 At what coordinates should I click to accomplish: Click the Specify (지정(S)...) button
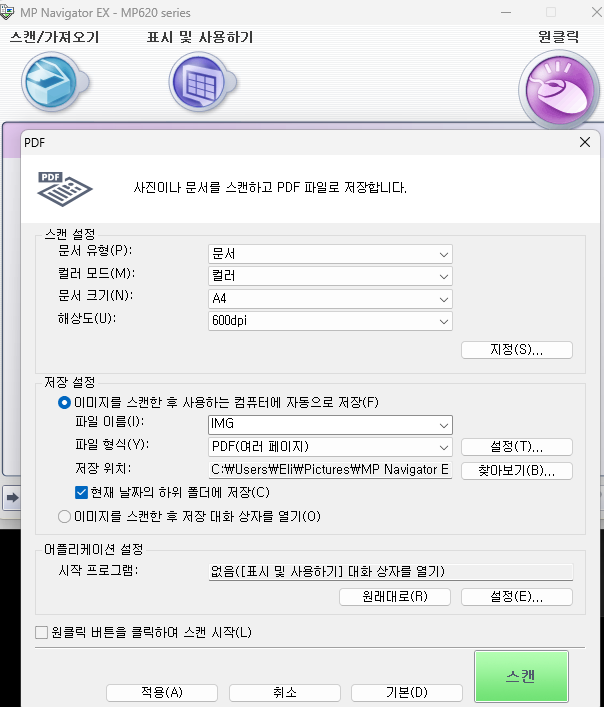pos(516,350)
